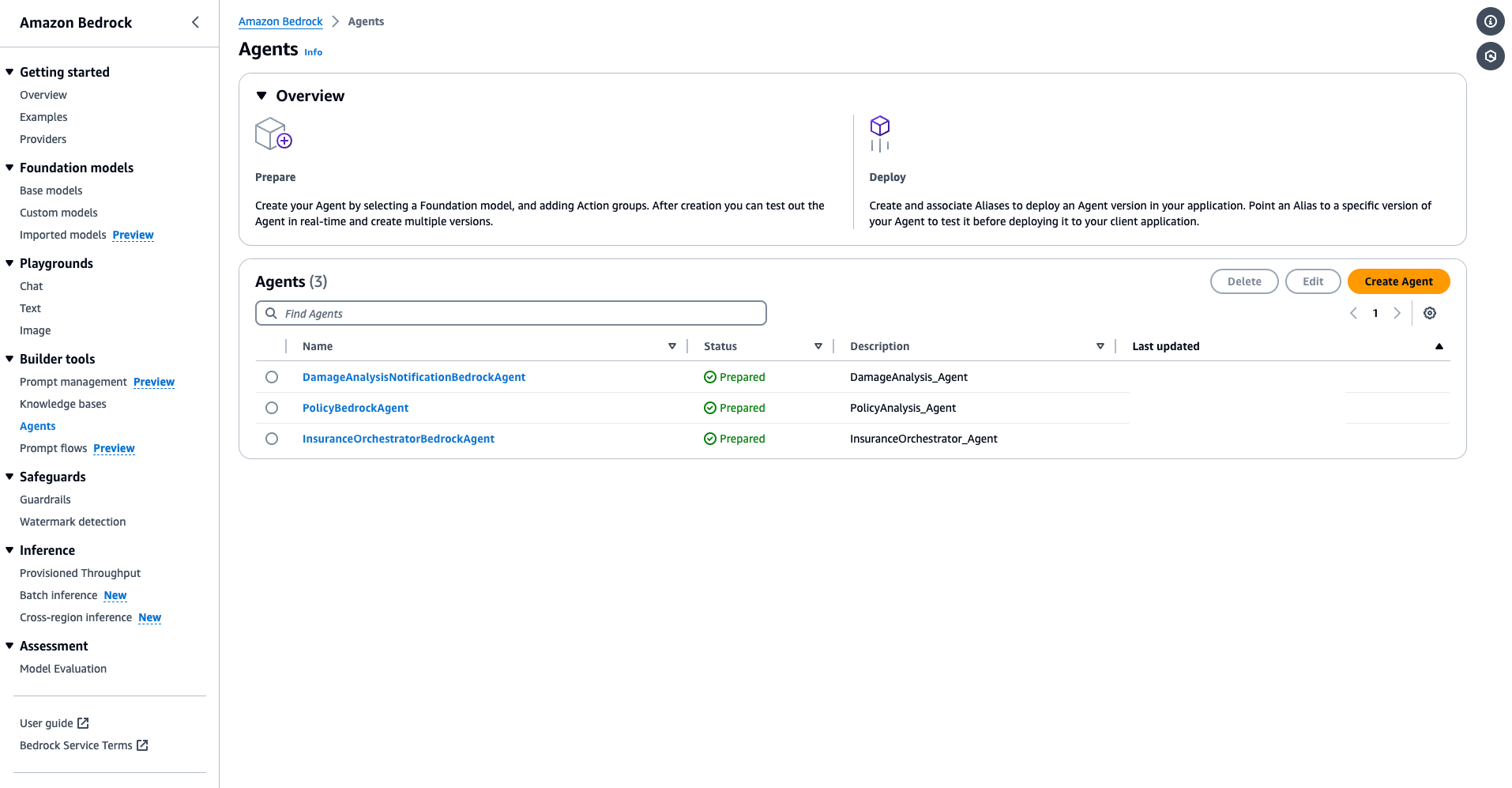The image size is (1512, 788).
Task: Open Name column sort dropdown
Action: point(672,346)
